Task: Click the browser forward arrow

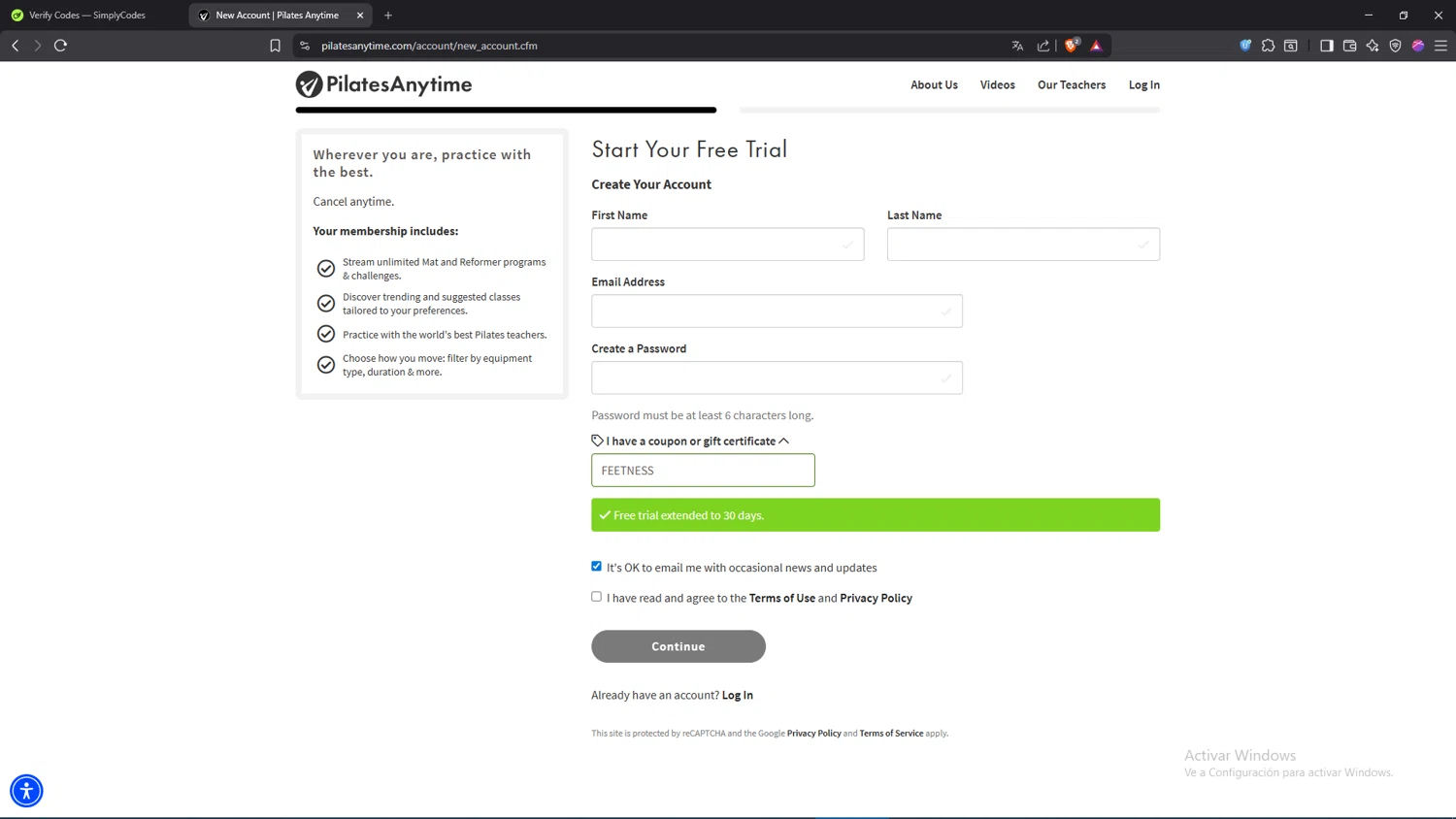Action: (x=38, y=46)
